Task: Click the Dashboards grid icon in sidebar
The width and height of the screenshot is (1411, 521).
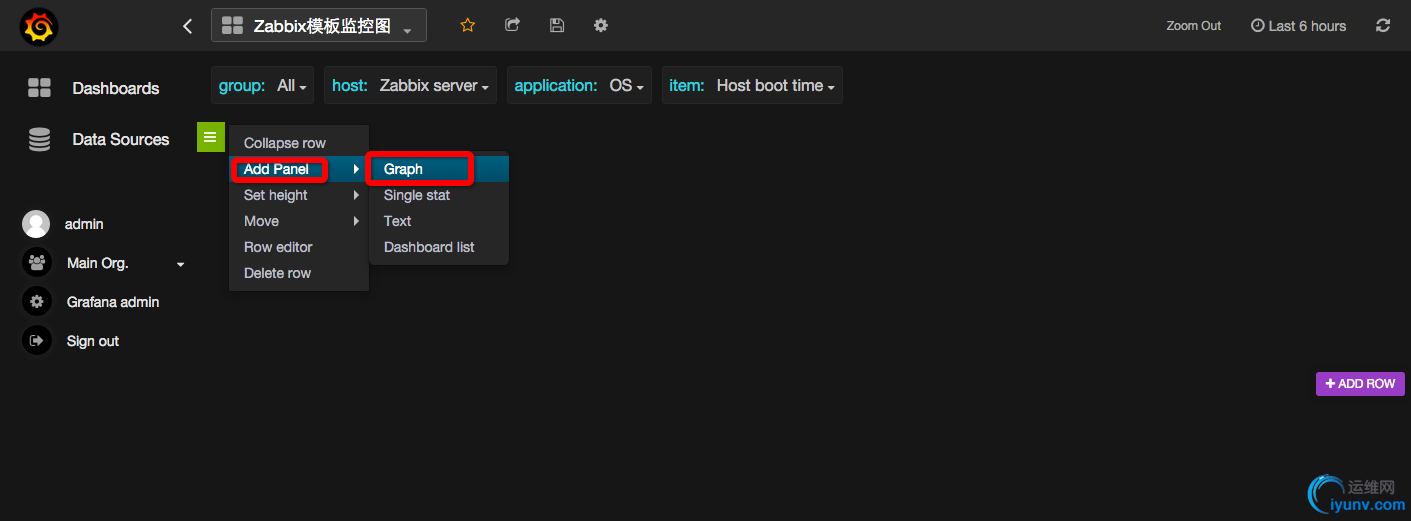Action: [39, 88]
